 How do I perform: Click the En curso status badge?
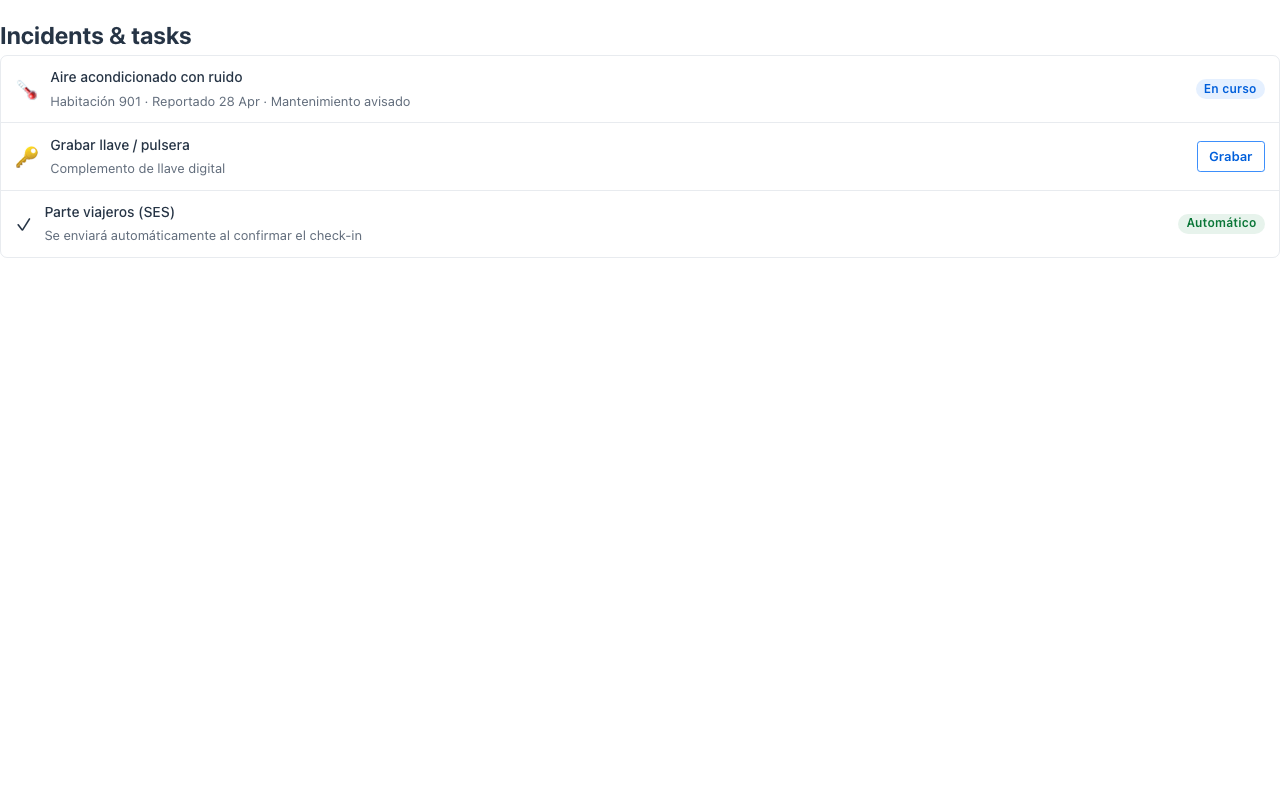[1230, 89]
